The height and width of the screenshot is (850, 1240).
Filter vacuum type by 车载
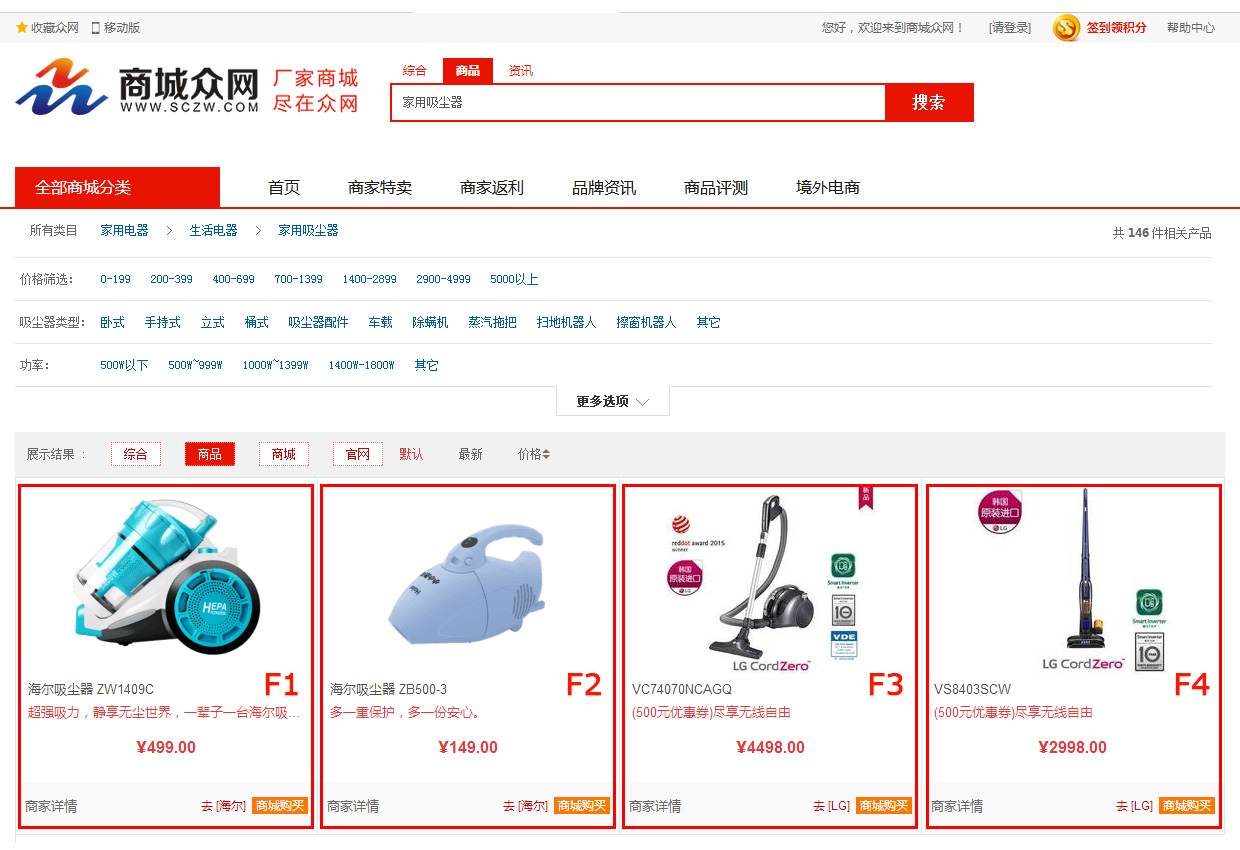click(380, 322)
